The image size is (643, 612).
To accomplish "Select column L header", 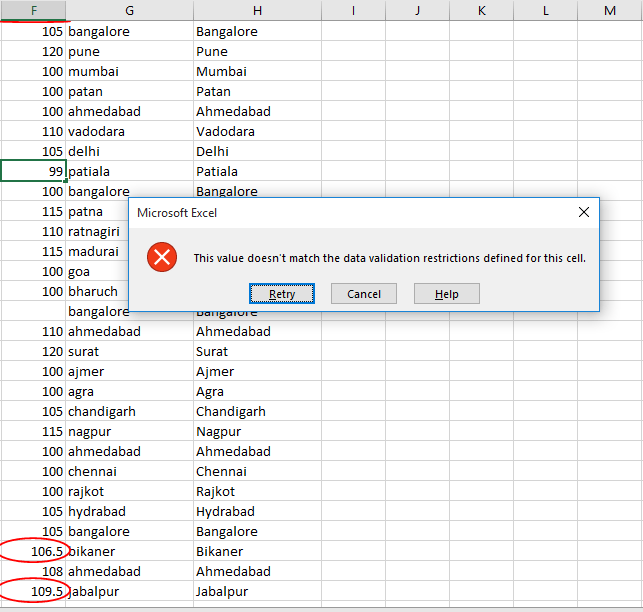I will tap(545, 10).
